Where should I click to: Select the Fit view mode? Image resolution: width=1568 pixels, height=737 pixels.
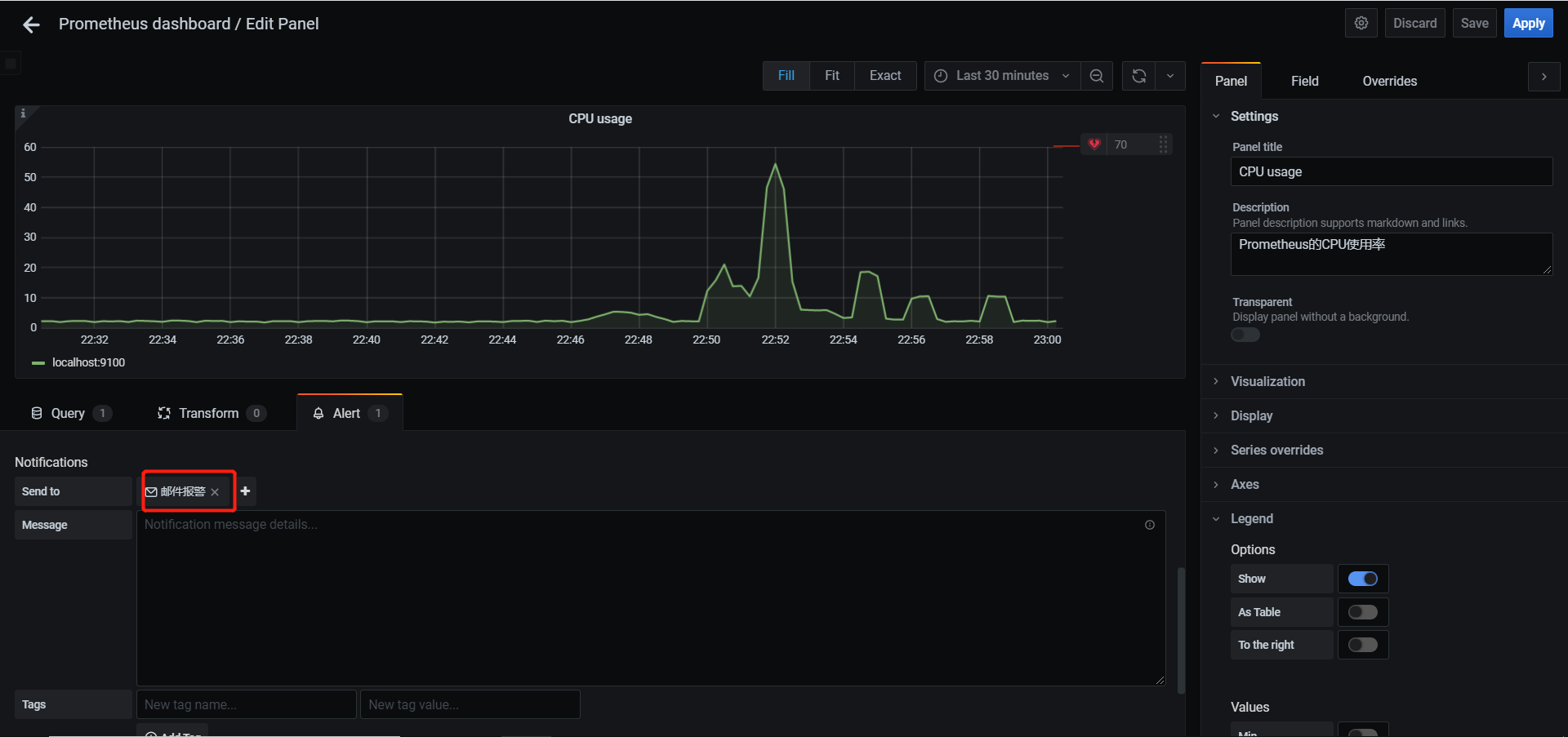(x=831, y=76)
